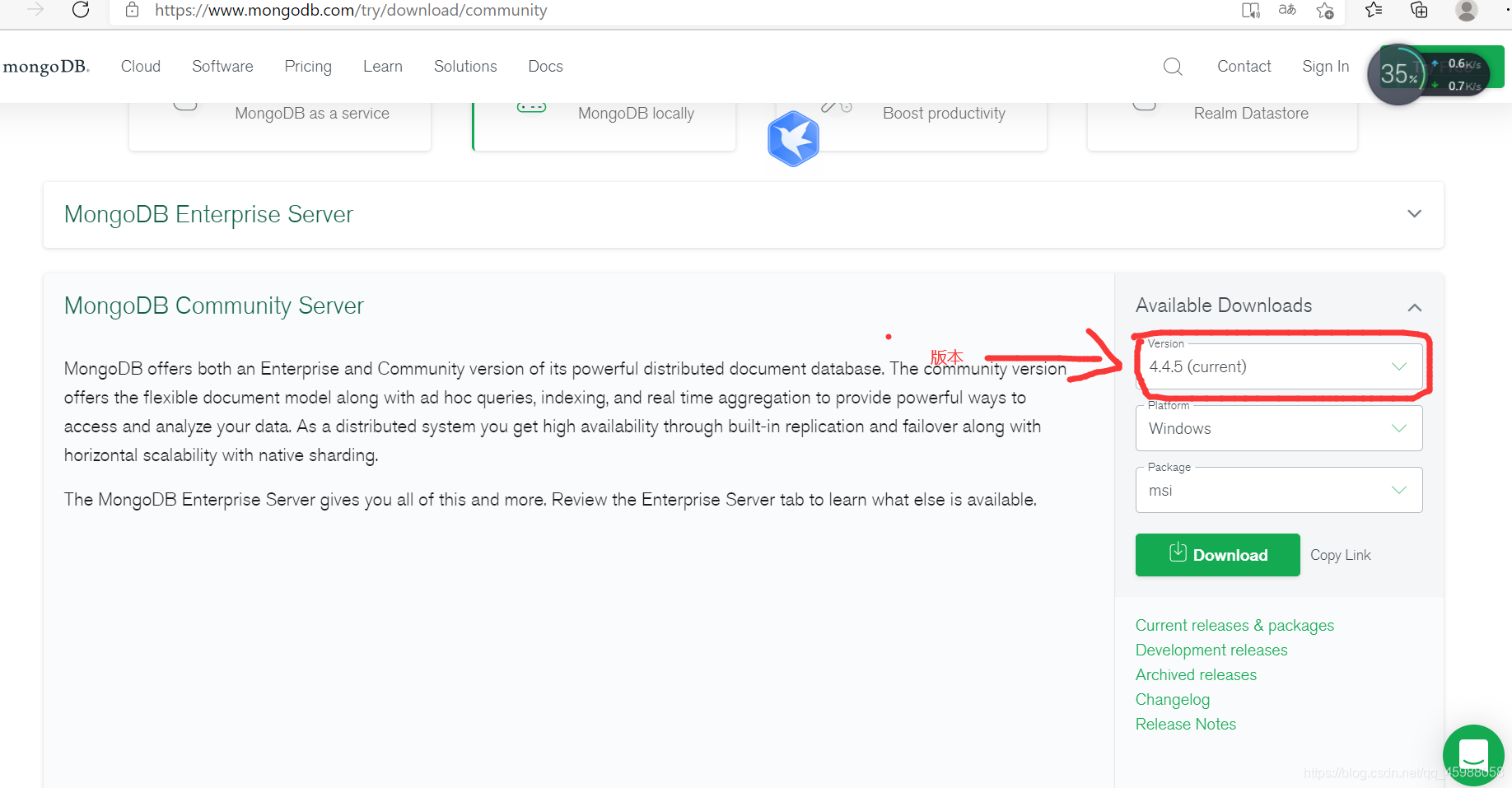1512x788 pixels.
Task: Add page to favorites star icon
Action: tap(1325, 11)
